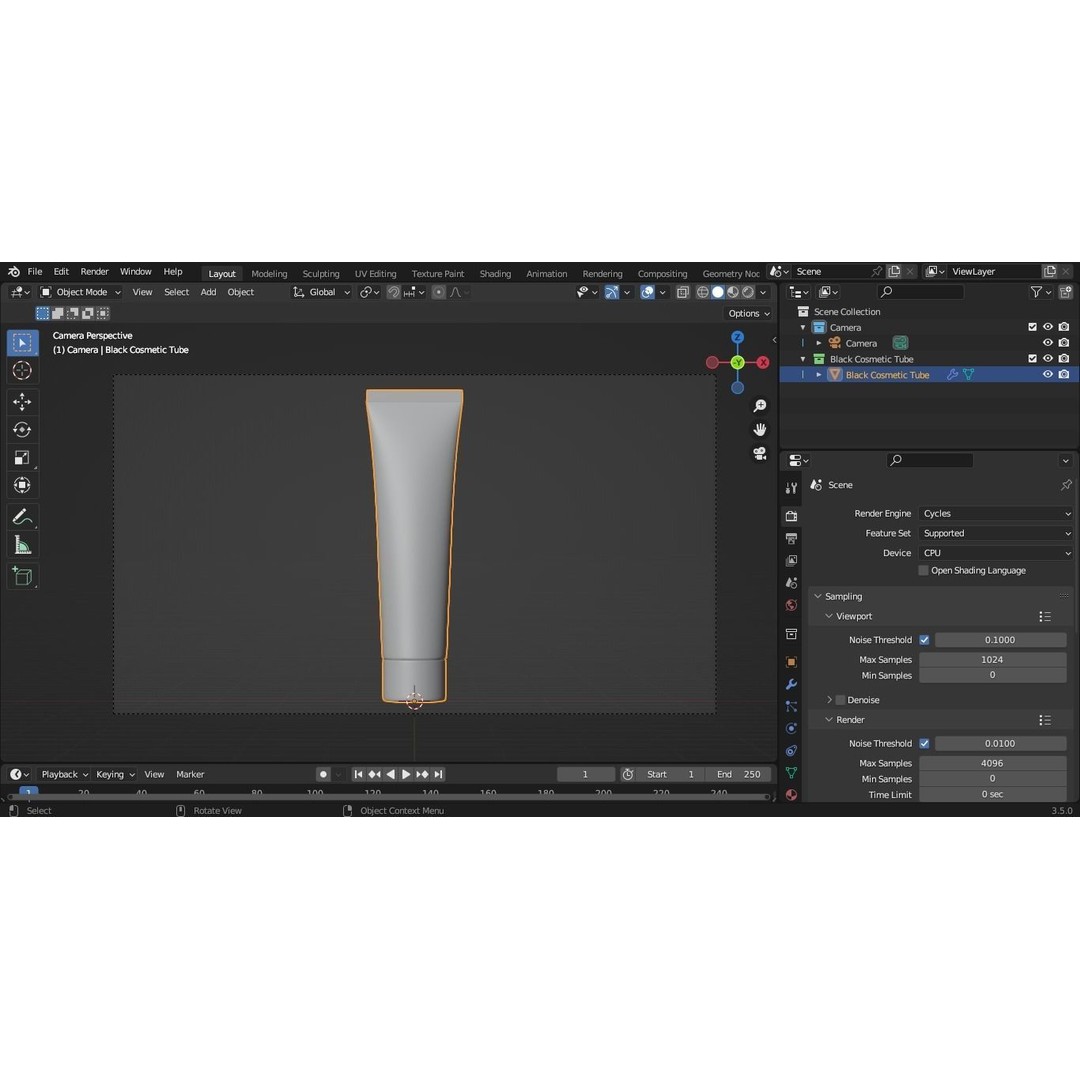Screen dimensions: 1080x1080
Task: Select the Rotate tool
Action: (22, 430)
